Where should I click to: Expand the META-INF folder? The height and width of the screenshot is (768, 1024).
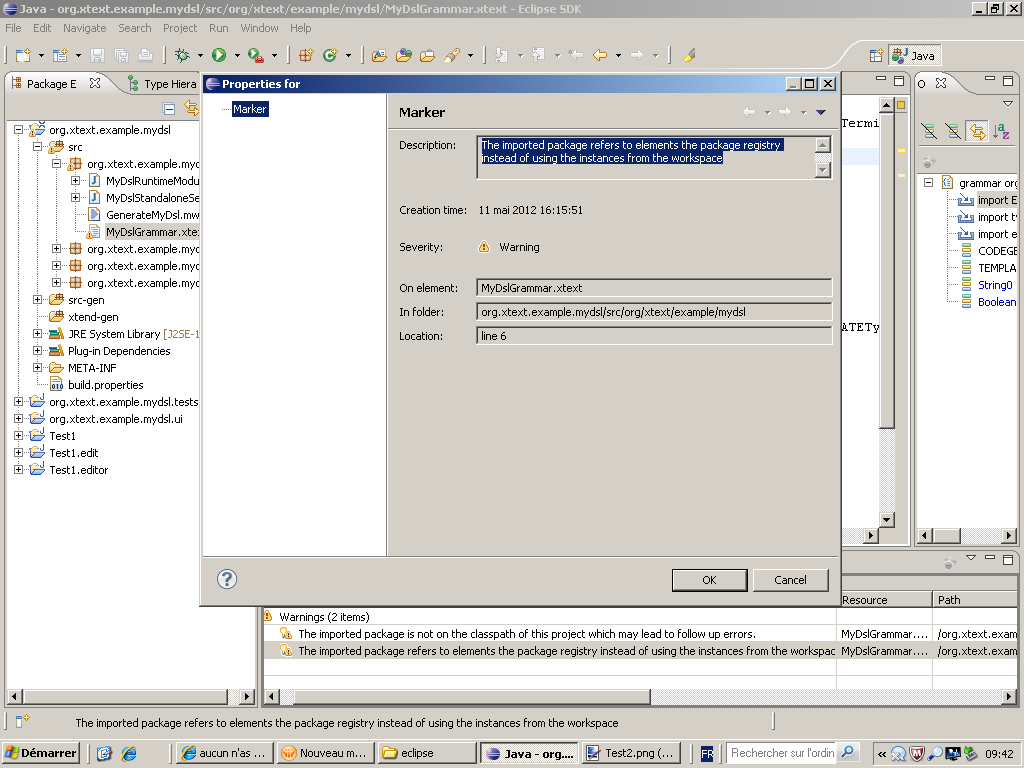coord(38,368)
